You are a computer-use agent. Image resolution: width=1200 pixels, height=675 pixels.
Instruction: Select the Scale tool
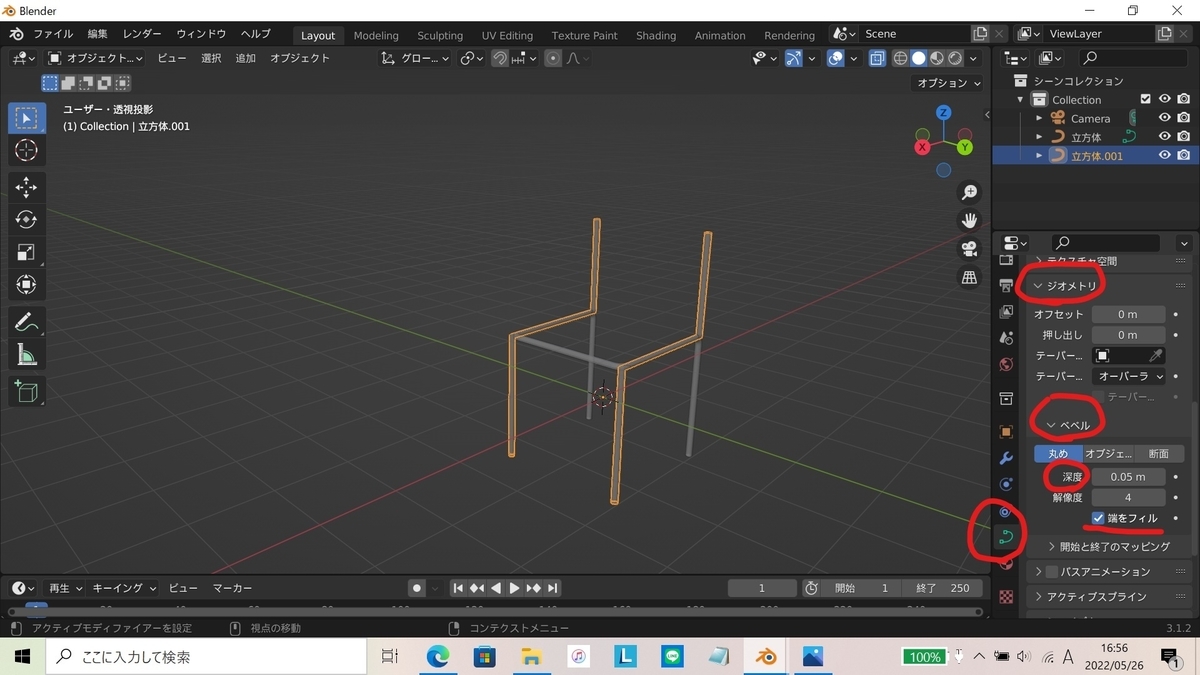coord(27,252)
